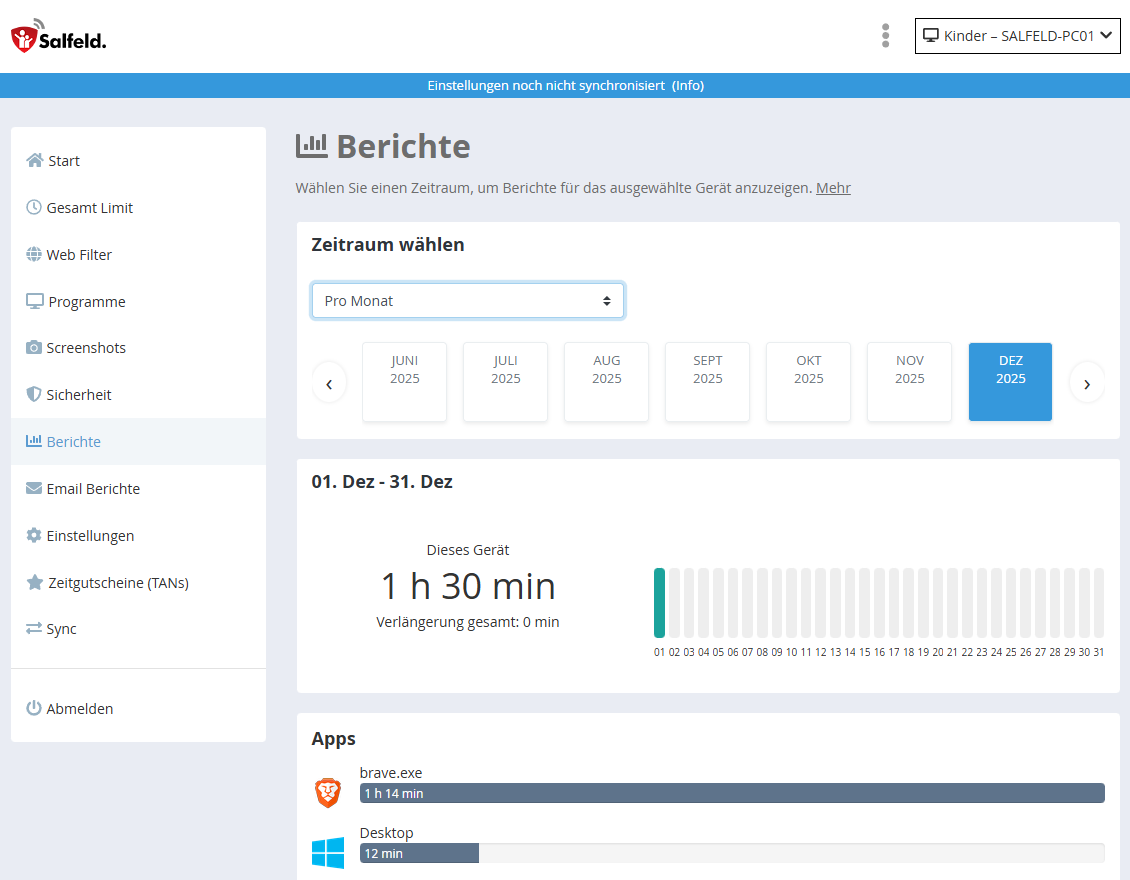Click the Sicherheit shield icon
The width and height of the screenshot is (1130, 880).
34,395
